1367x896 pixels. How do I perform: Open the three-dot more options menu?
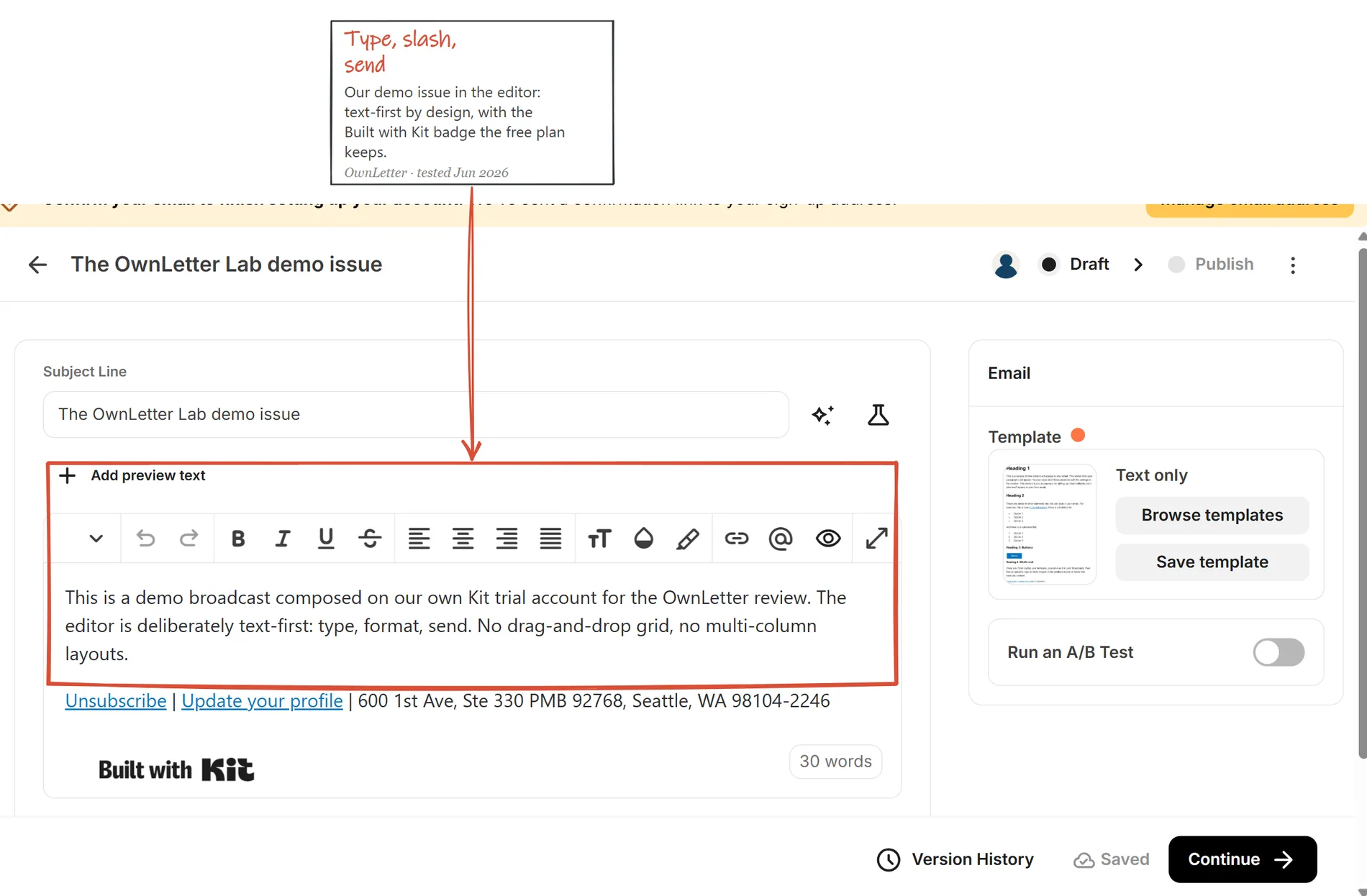pyautogui.click(x=1293, y=265)
